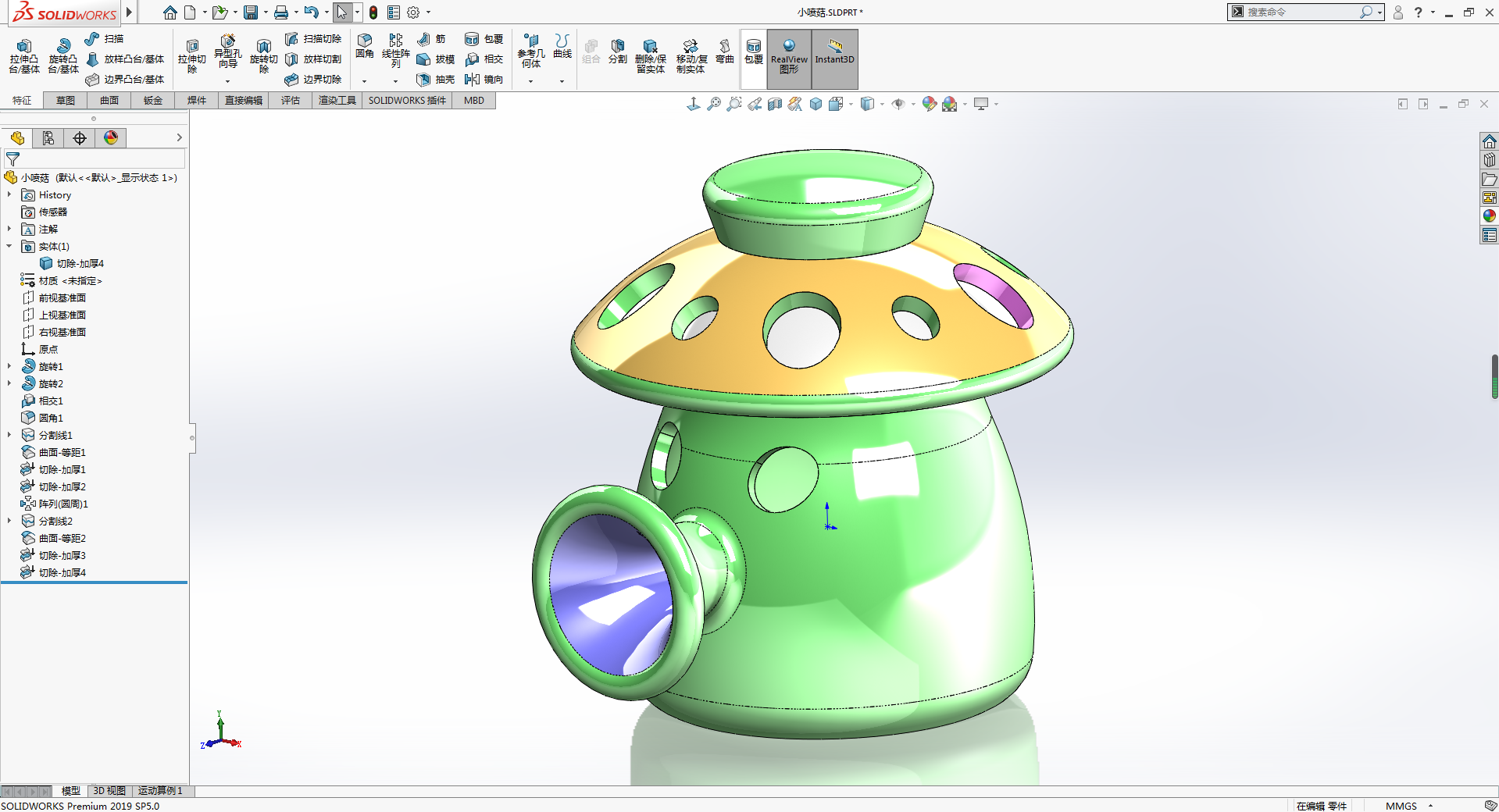Open the 评估 (Evaluate) tab
This screenshot has height=812, width=1499.
coord(291,101)
